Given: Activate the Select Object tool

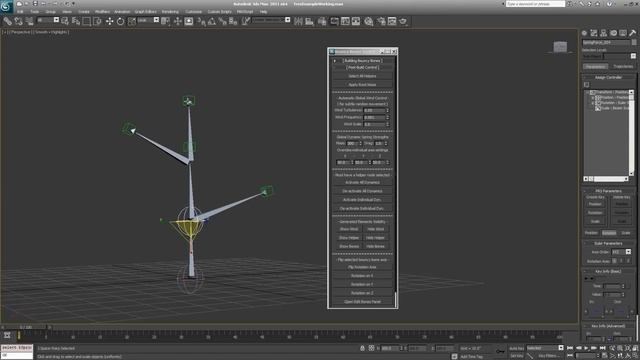Looking at the screenshot, I should pos(65,21).
